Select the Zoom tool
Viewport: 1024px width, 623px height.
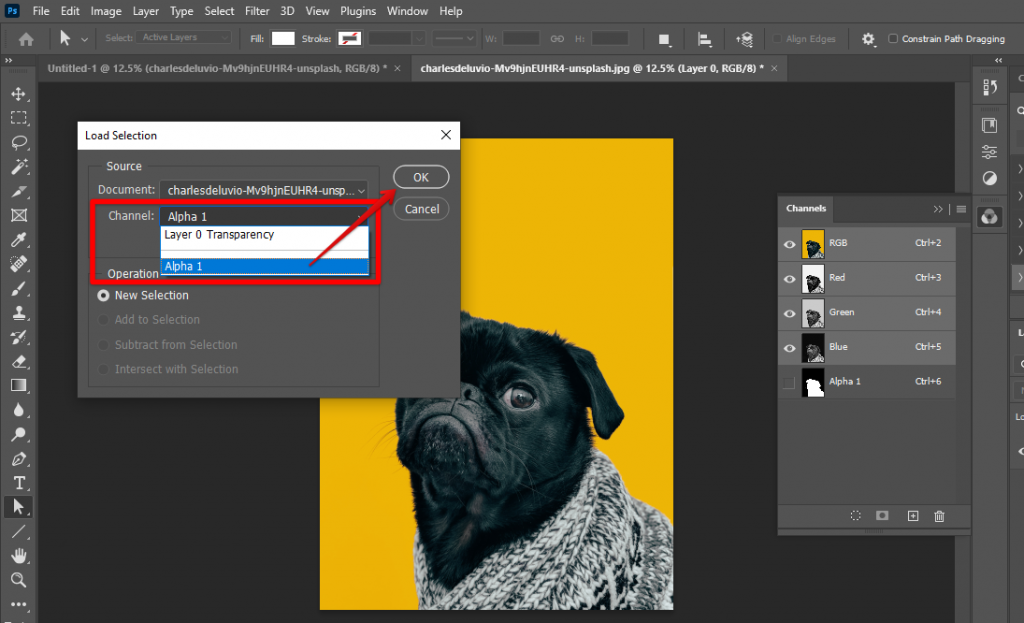click(18, 580)
